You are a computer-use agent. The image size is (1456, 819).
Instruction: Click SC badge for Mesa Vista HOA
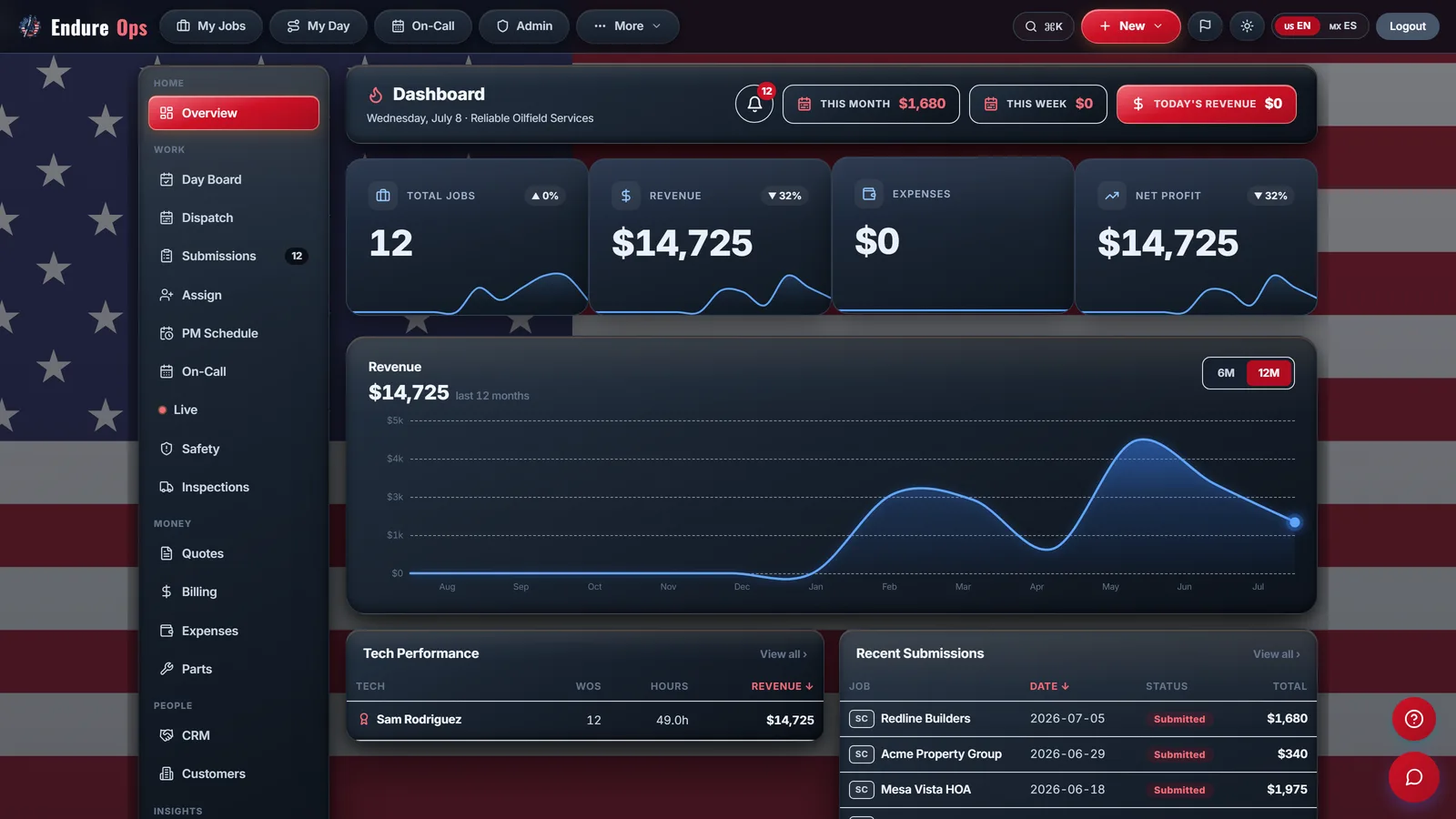[861, 790]
